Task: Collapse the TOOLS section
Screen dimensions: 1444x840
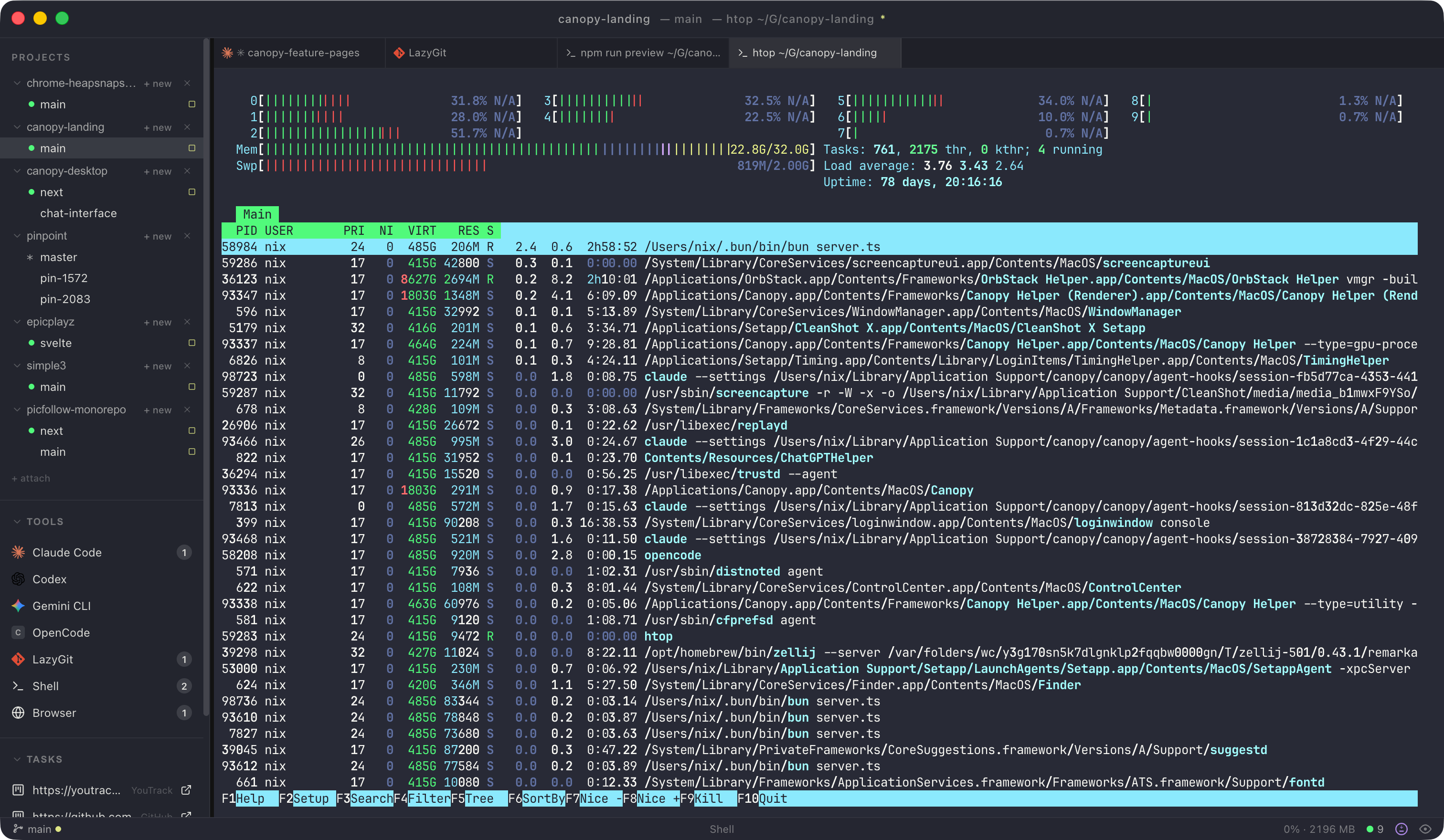Action: coord(17,522)
